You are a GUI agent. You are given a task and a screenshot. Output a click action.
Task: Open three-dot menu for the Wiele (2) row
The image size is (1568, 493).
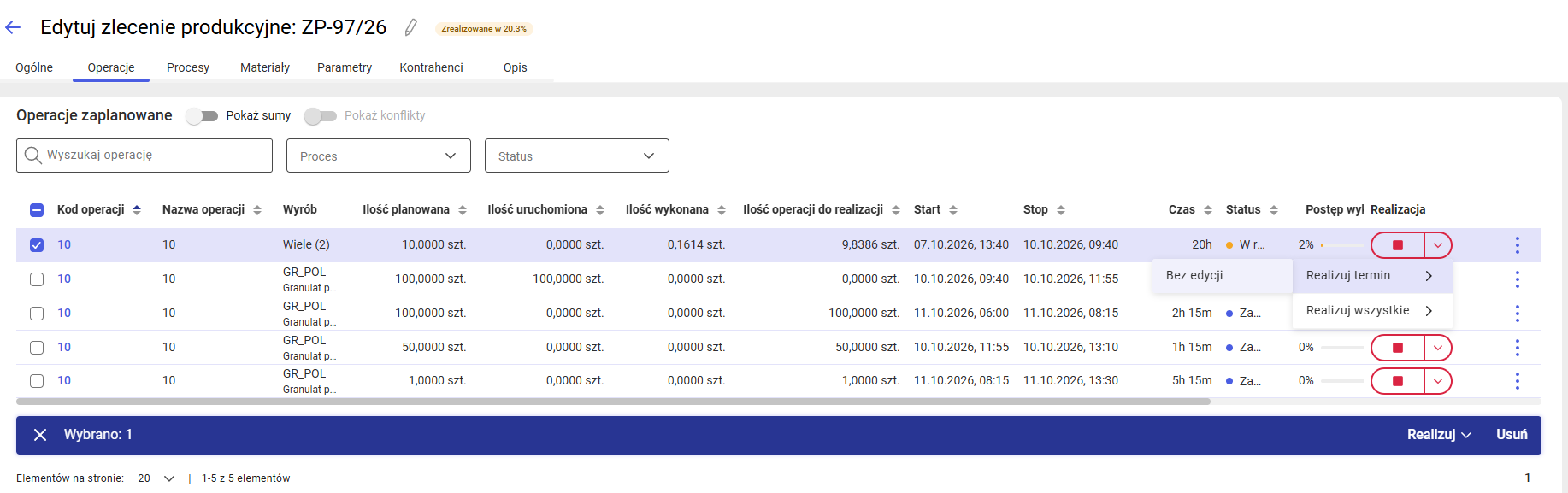coord(1518,245)
